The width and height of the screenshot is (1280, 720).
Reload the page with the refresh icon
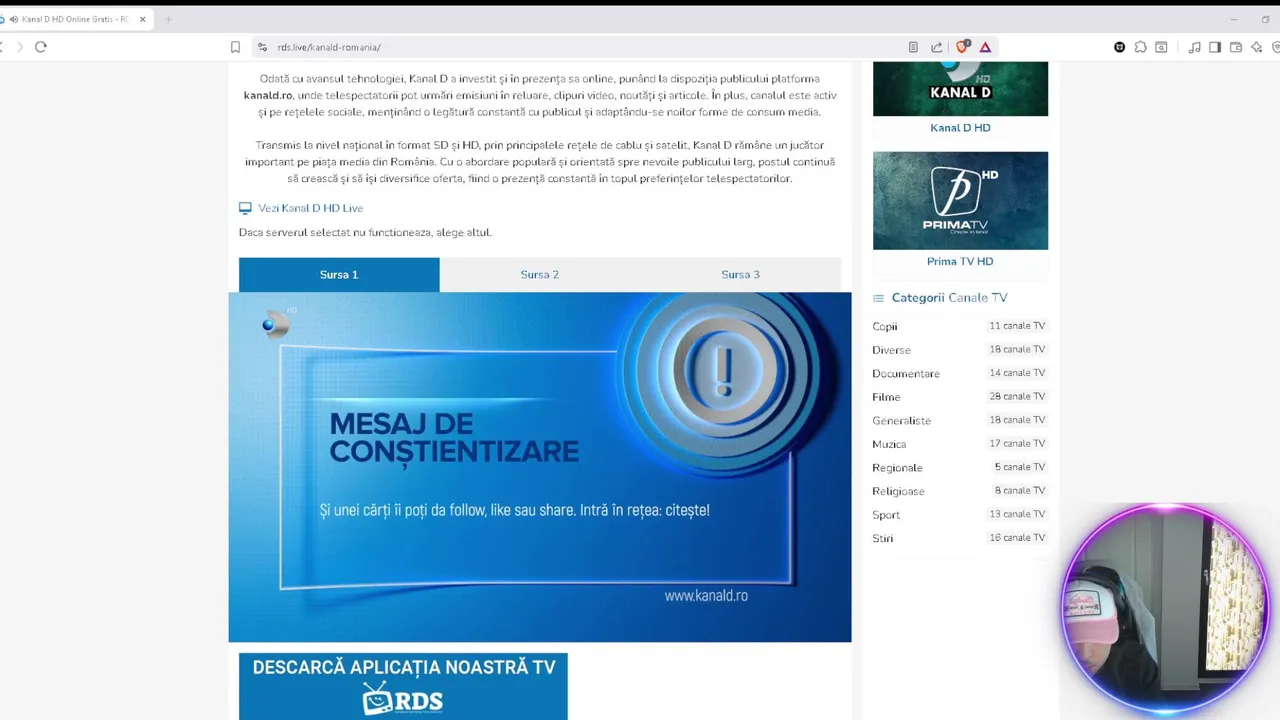pyautogui.click(x=41, y=47)
